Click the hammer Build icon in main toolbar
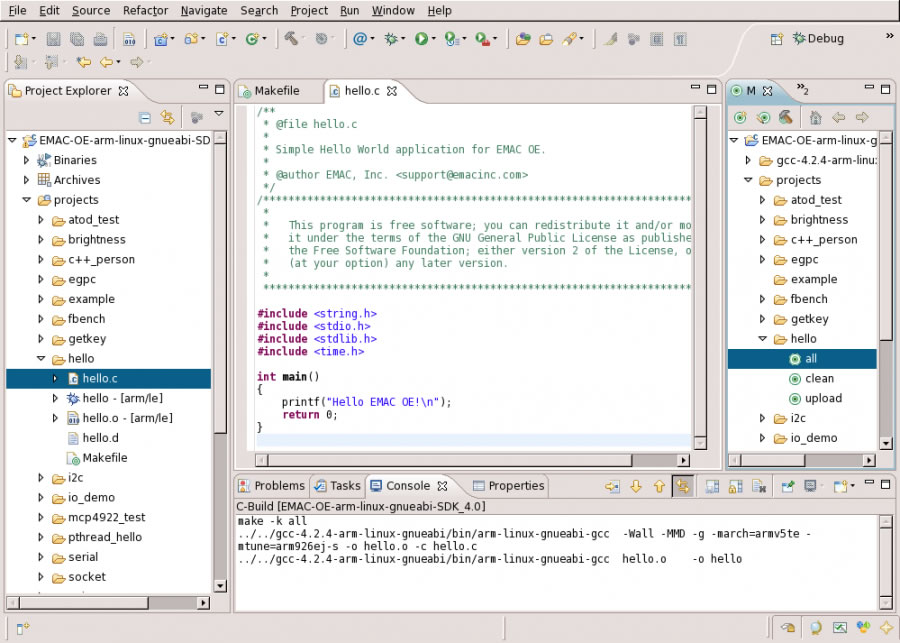Viewport: 900px width, 643px height. (x=289, y=39)
